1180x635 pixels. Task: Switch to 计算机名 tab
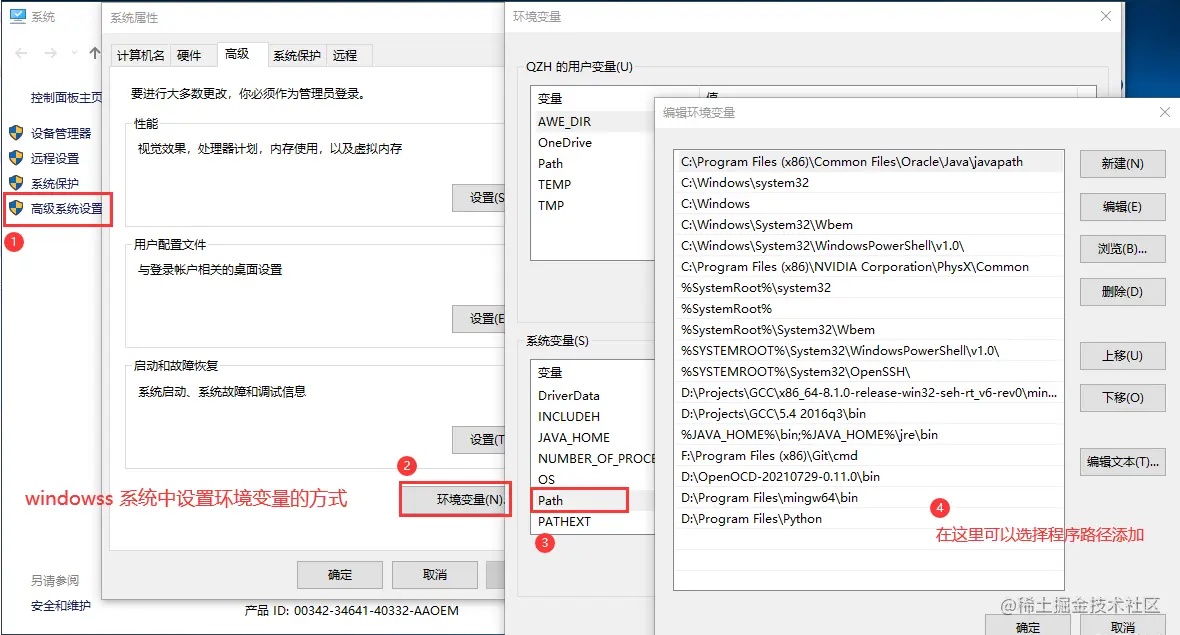pos(141,55)
